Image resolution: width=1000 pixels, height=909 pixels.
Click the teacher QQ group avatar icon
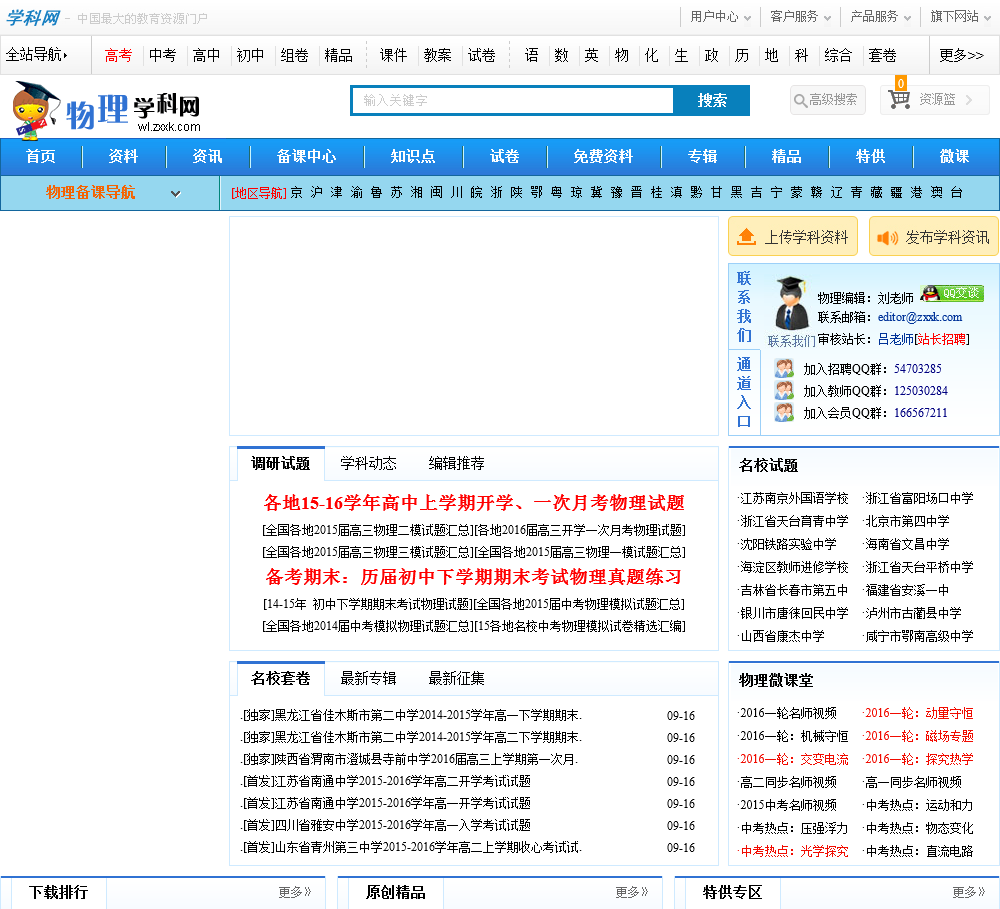[x=784, y=390]
